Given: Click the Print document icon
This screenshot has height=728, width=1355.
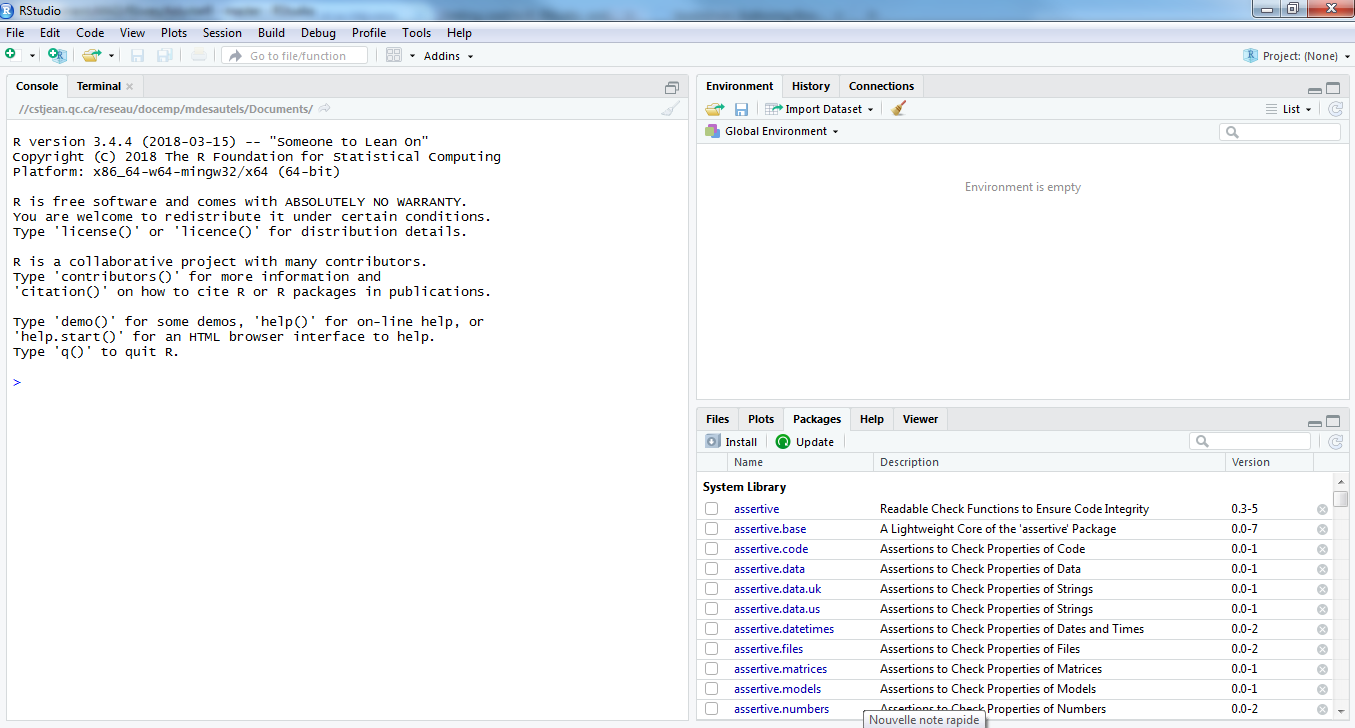Looking at the screenshot, I should pyautogui.click(x=199, y=55).
